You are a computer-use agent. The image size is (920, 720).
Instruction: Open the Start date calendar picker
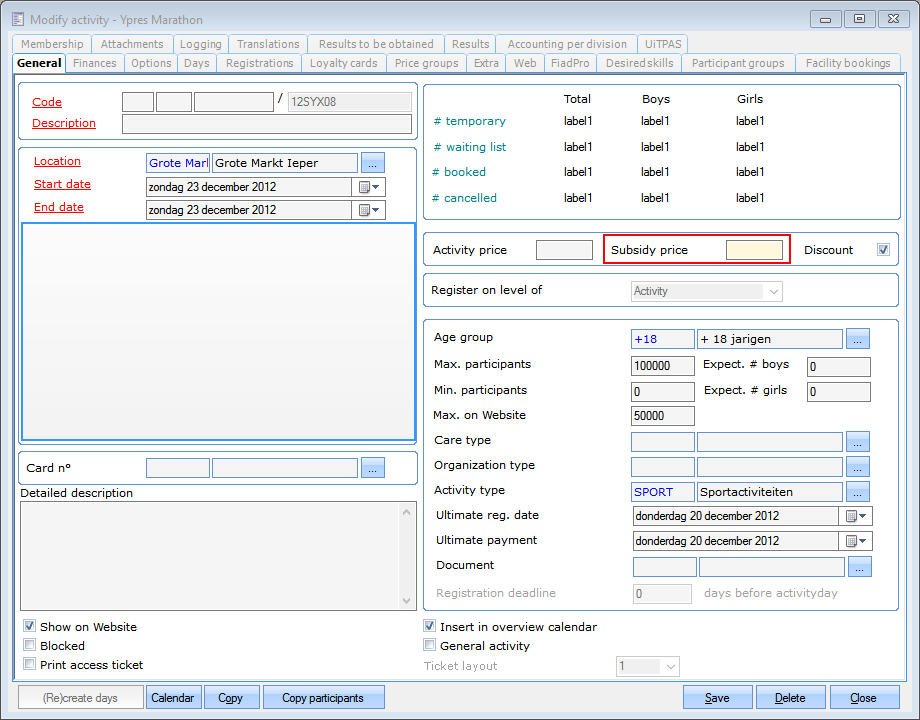(369, 187)
